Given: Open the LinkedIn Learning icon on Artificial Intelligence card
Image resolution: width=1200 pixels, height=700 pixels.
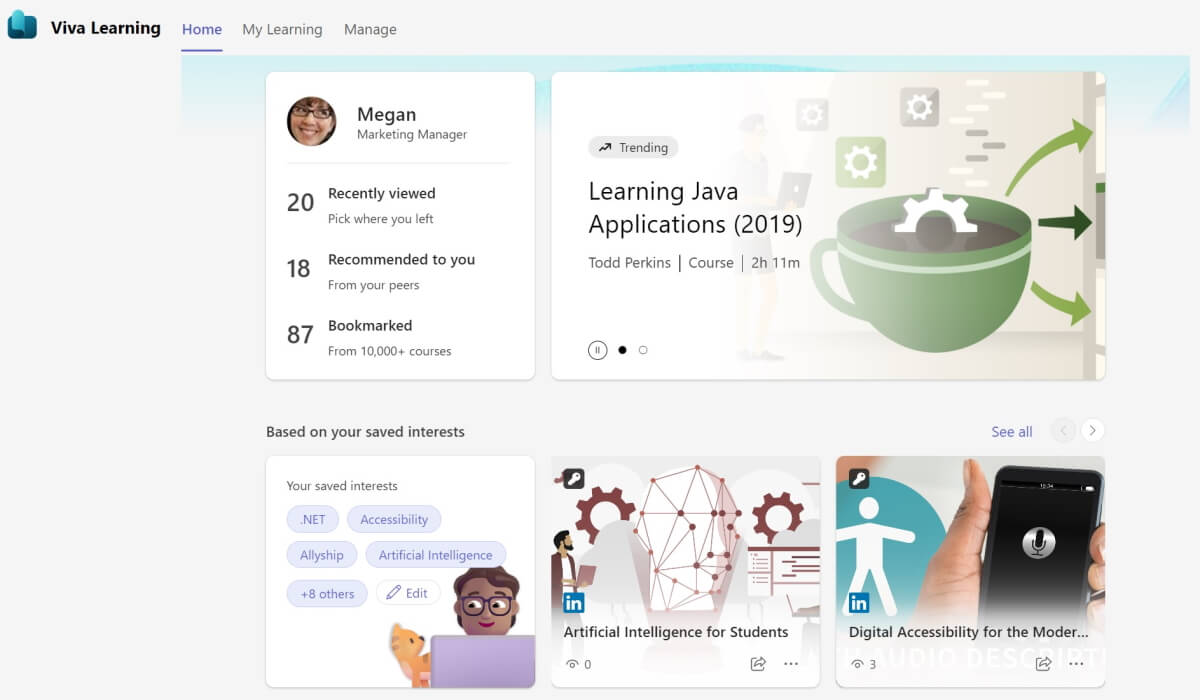Looking at the screenshot, I should pos(575,602).
